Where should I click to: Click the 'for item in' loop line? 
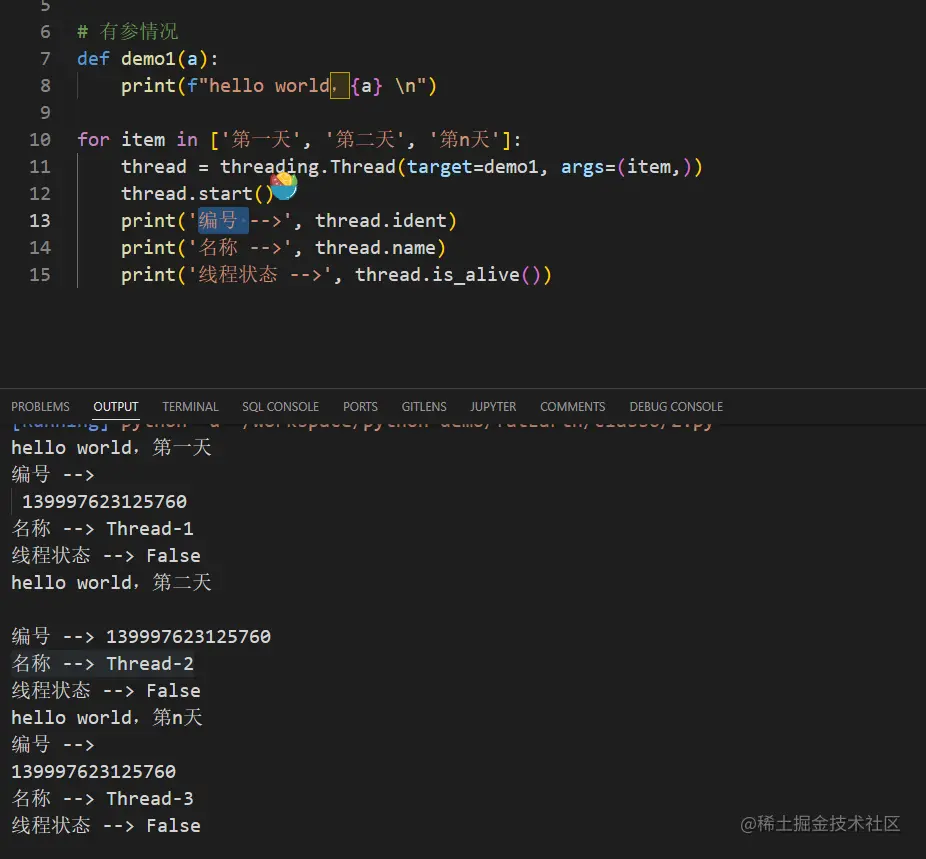299,140
